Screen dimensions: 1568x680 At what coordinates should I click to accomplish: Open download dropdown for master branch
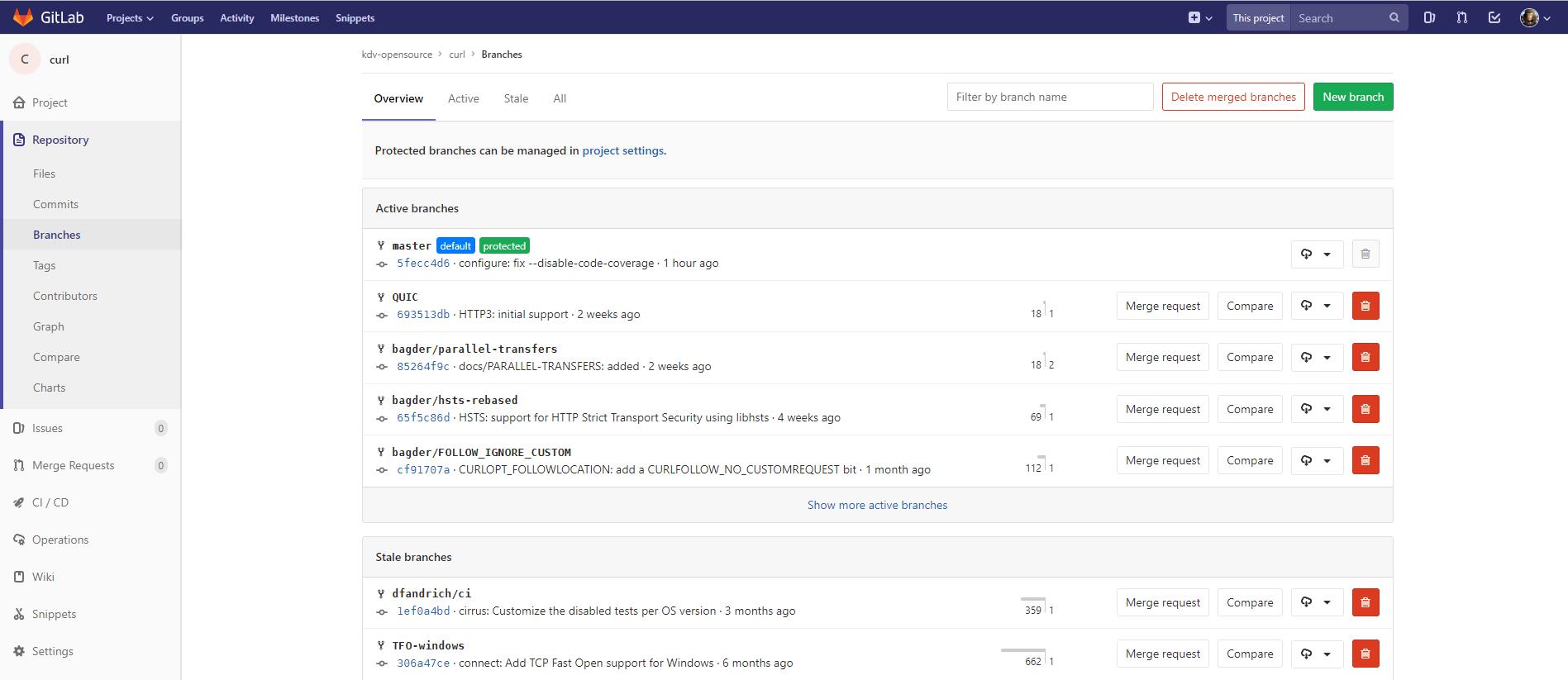tap(1317, 254)
